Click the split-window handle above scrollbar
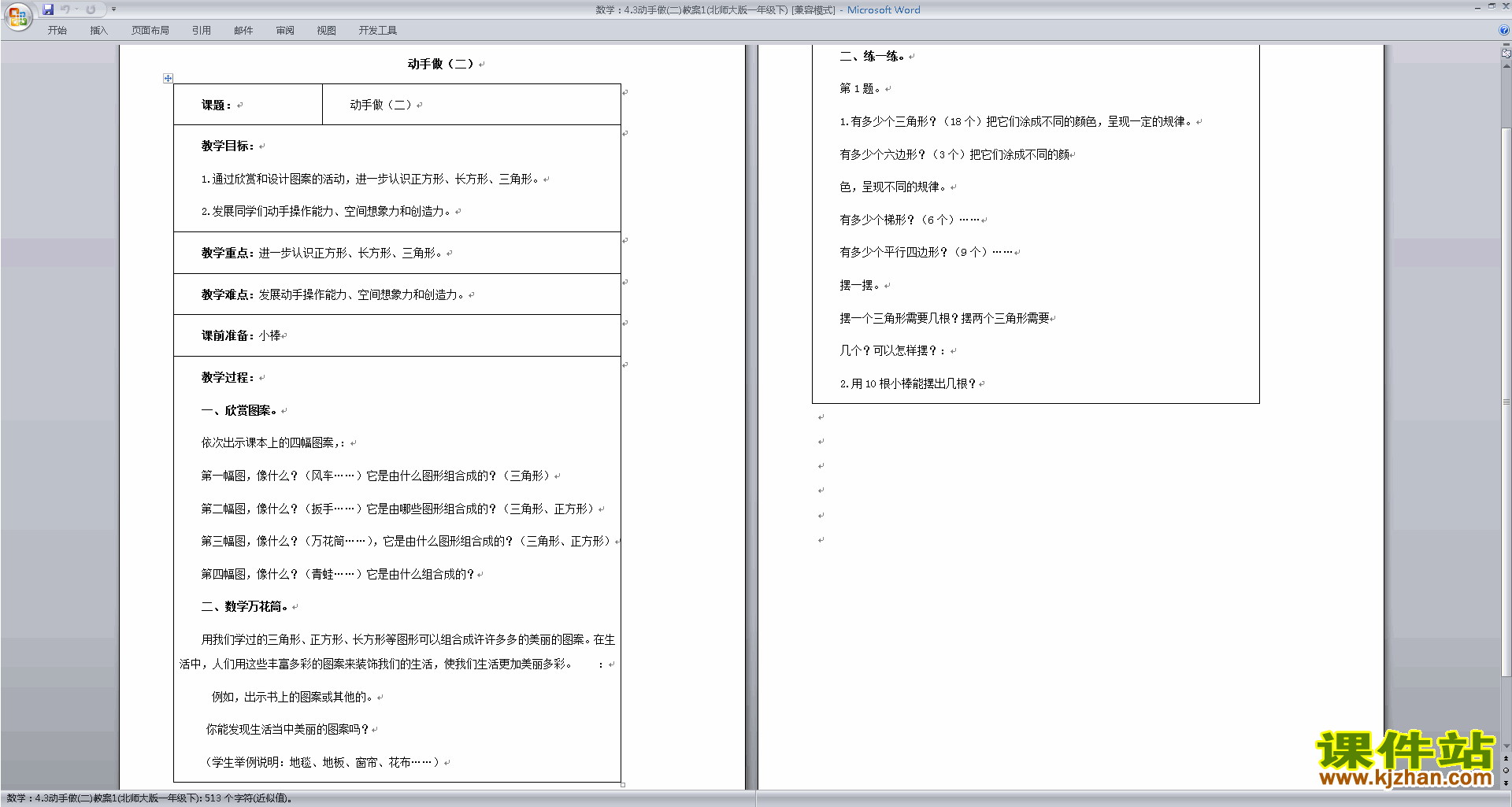The width and height of the screenshot is (1512, 807). (x=1506, y=45)
